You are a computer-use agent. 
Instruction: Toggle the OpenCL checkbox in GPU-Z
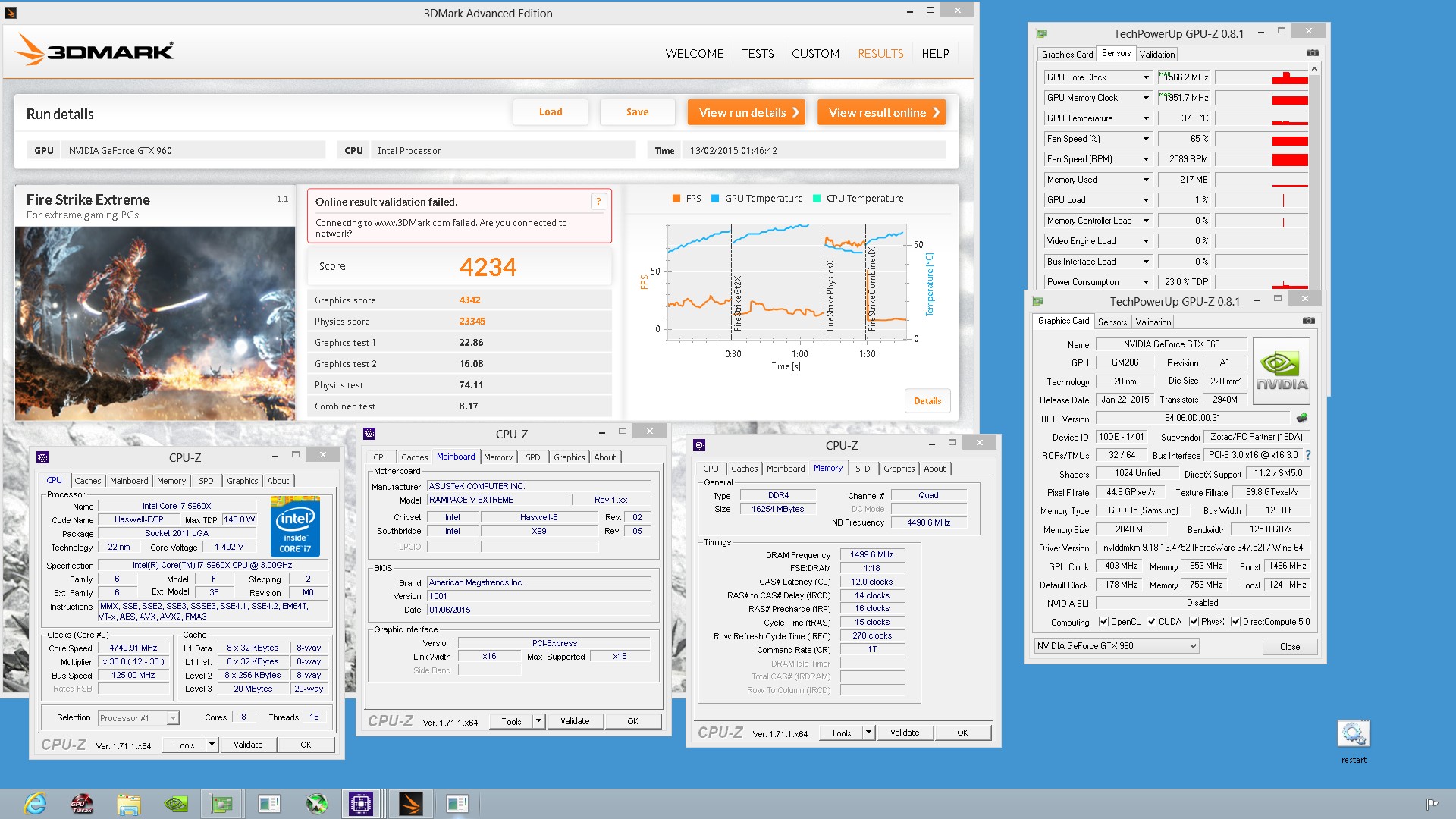pyautogui.click(x=1103, y=622)
